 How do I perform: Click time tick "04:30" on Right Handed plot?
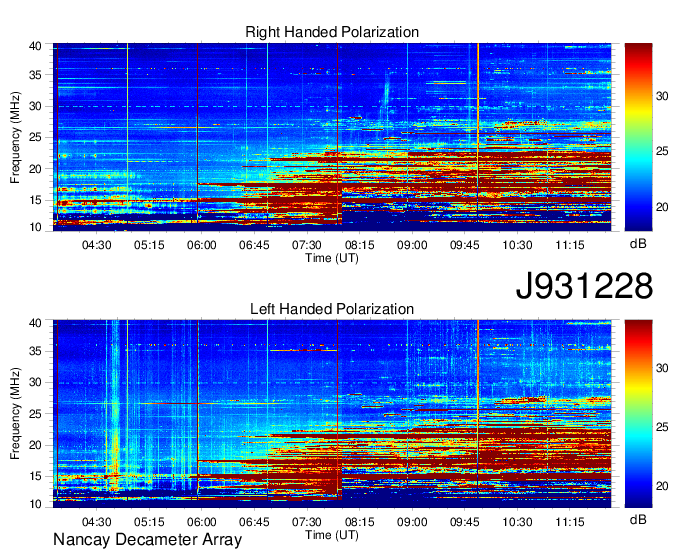coord(96,245)
